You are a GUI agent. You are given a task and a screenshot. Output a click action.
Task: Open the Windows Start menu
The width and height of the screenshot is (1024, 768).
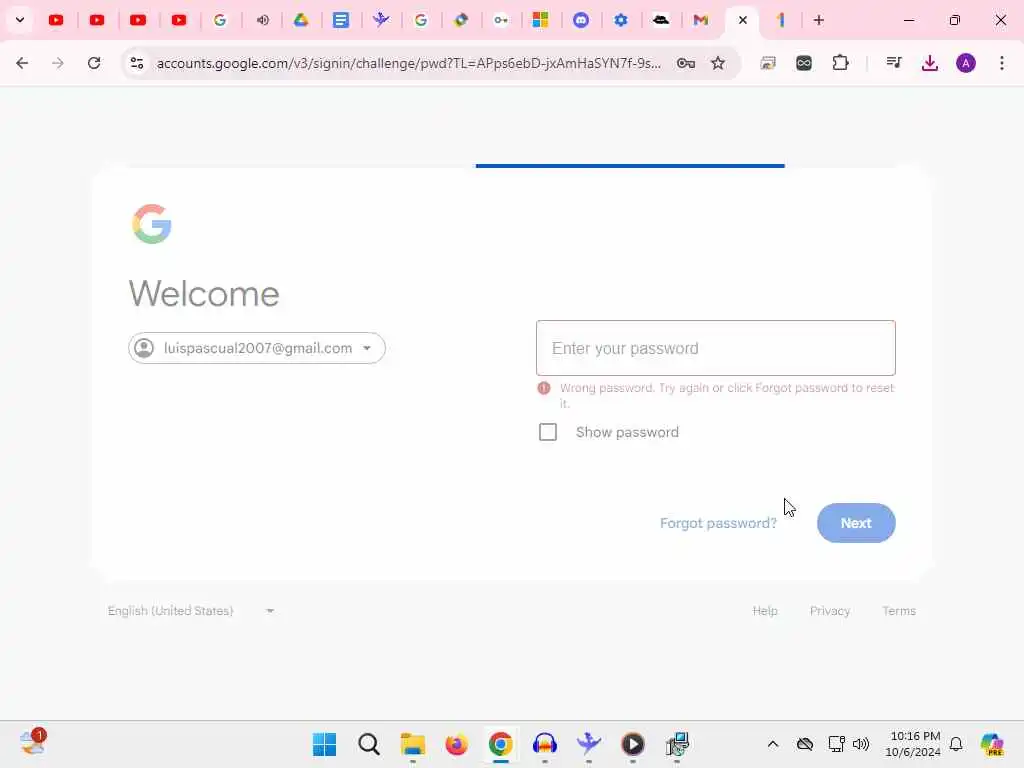pos(325,744)
